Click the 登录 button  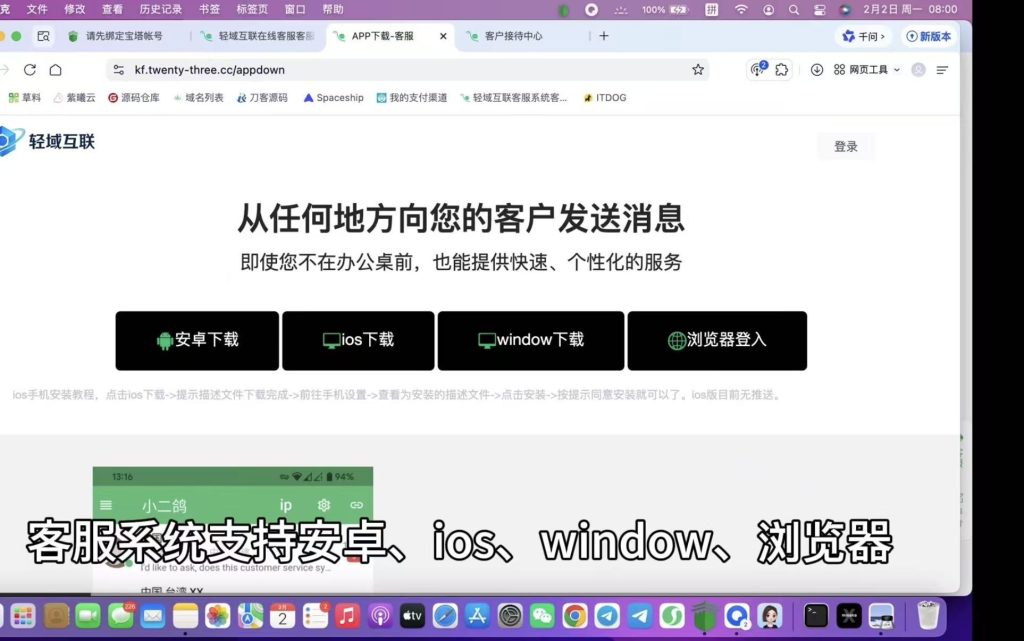click(845, 145)
